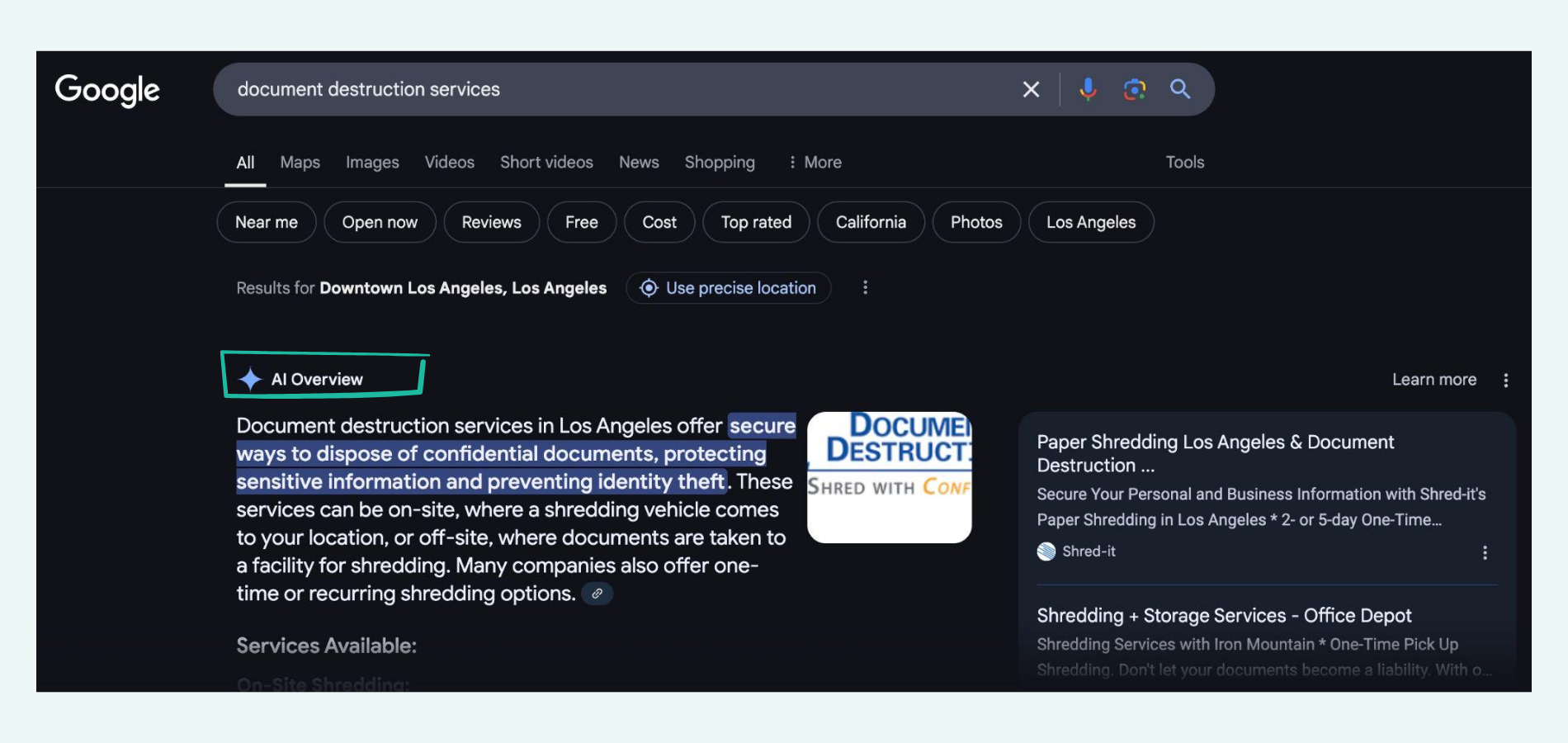Select the Reviews filter chip
1568x743 pixels.
(492, 222)
